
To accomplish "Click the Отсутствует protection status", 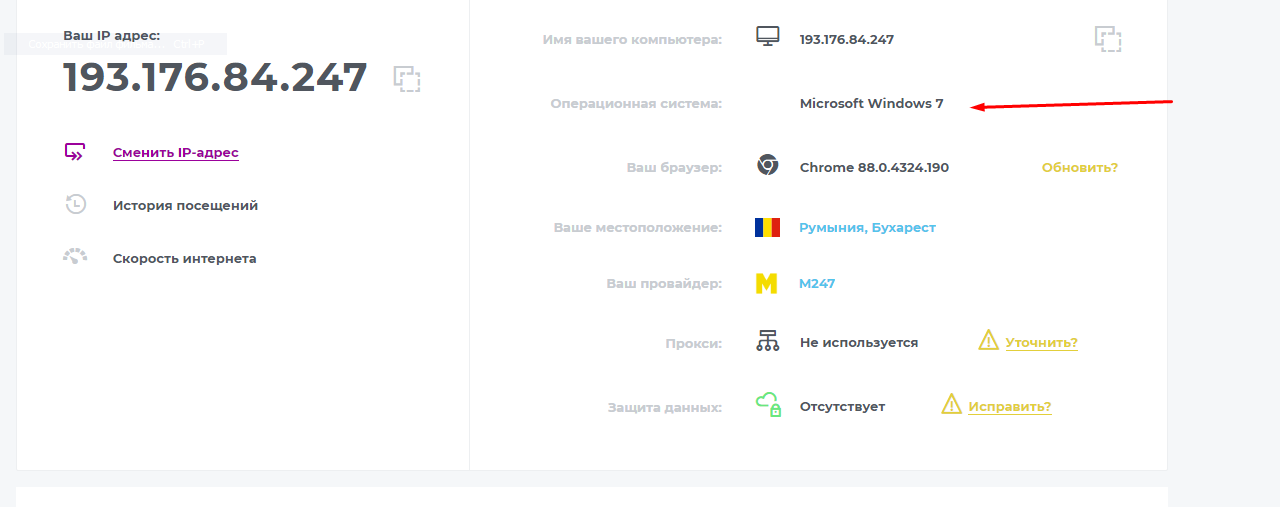I will tap(842, 406).
